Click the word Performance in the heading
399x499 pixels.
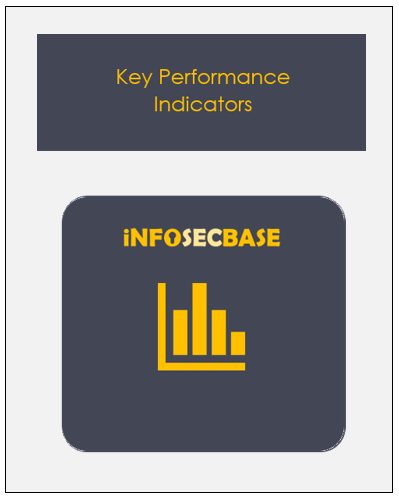tap(224, 77)
